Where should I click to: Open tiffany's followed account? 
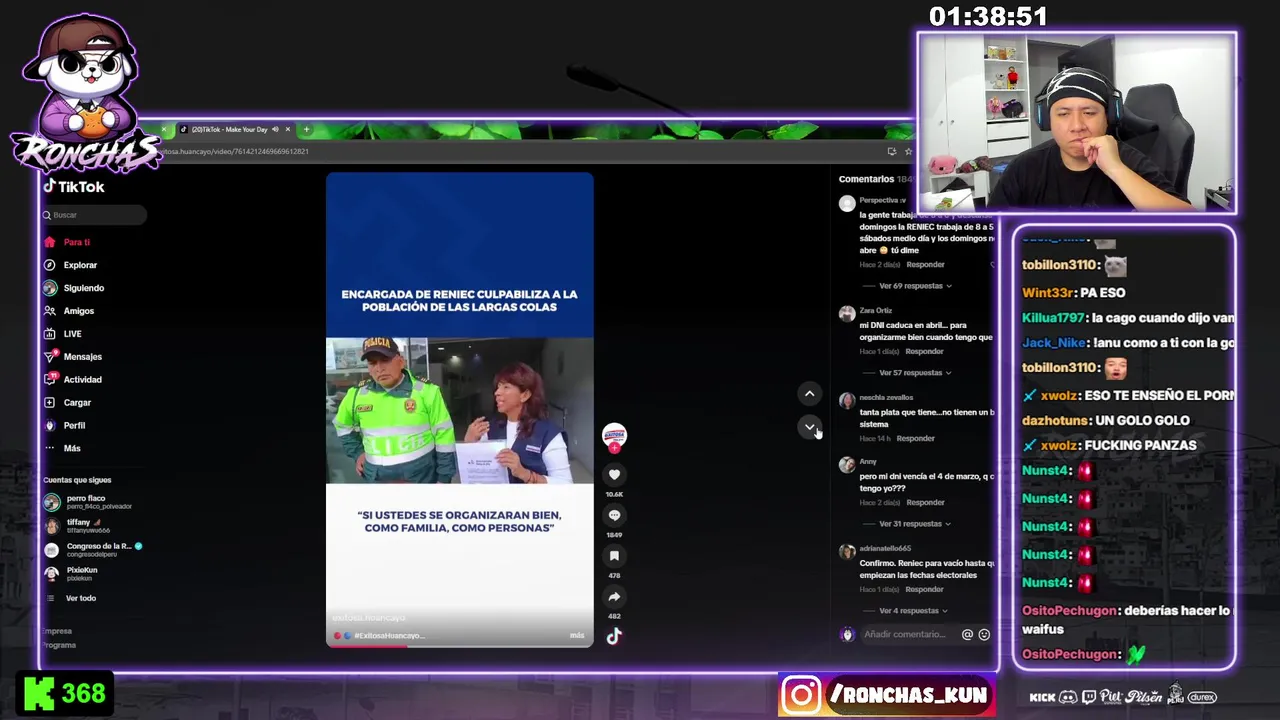80,526
